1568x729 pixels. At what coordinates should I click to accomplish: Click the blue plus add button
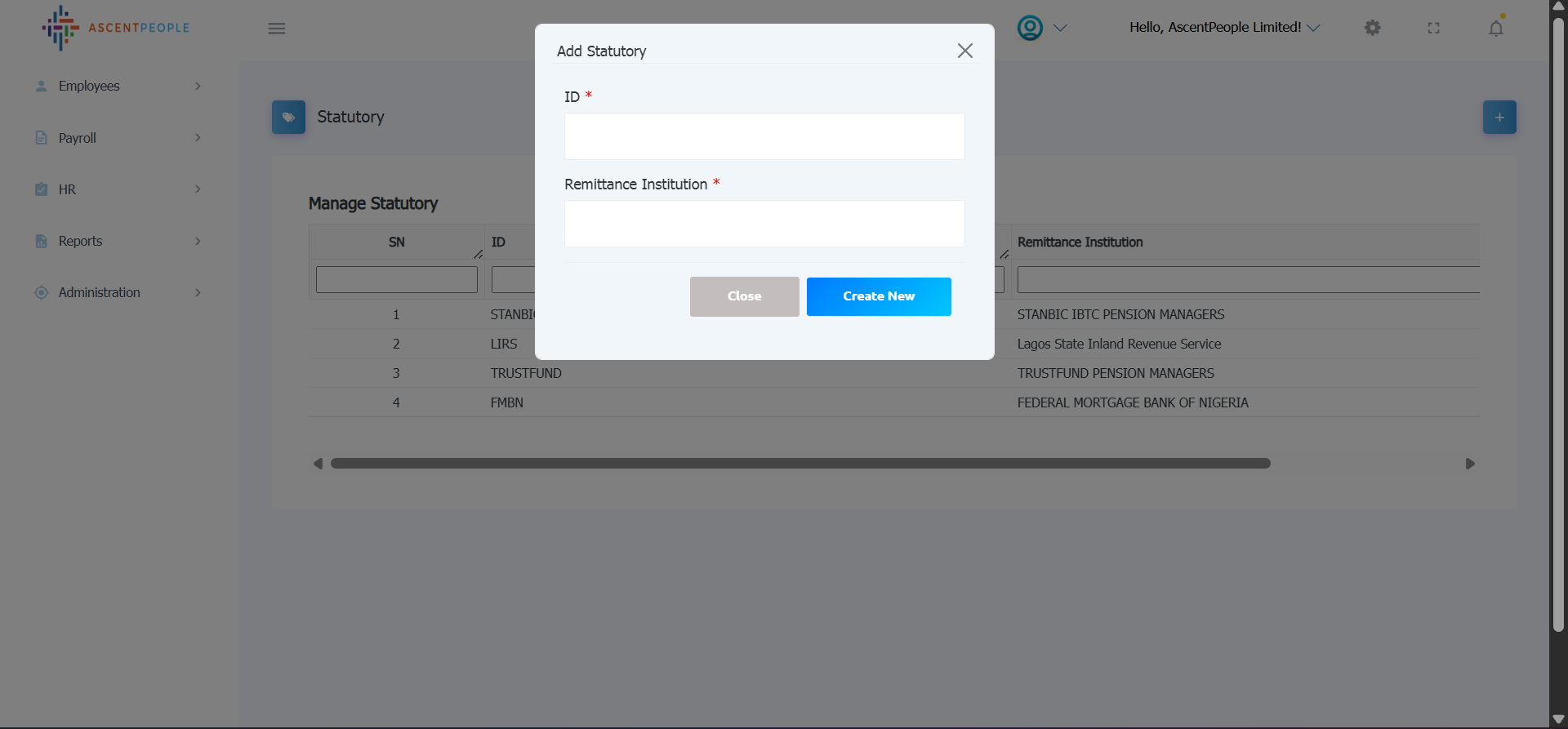(1499, 118)
